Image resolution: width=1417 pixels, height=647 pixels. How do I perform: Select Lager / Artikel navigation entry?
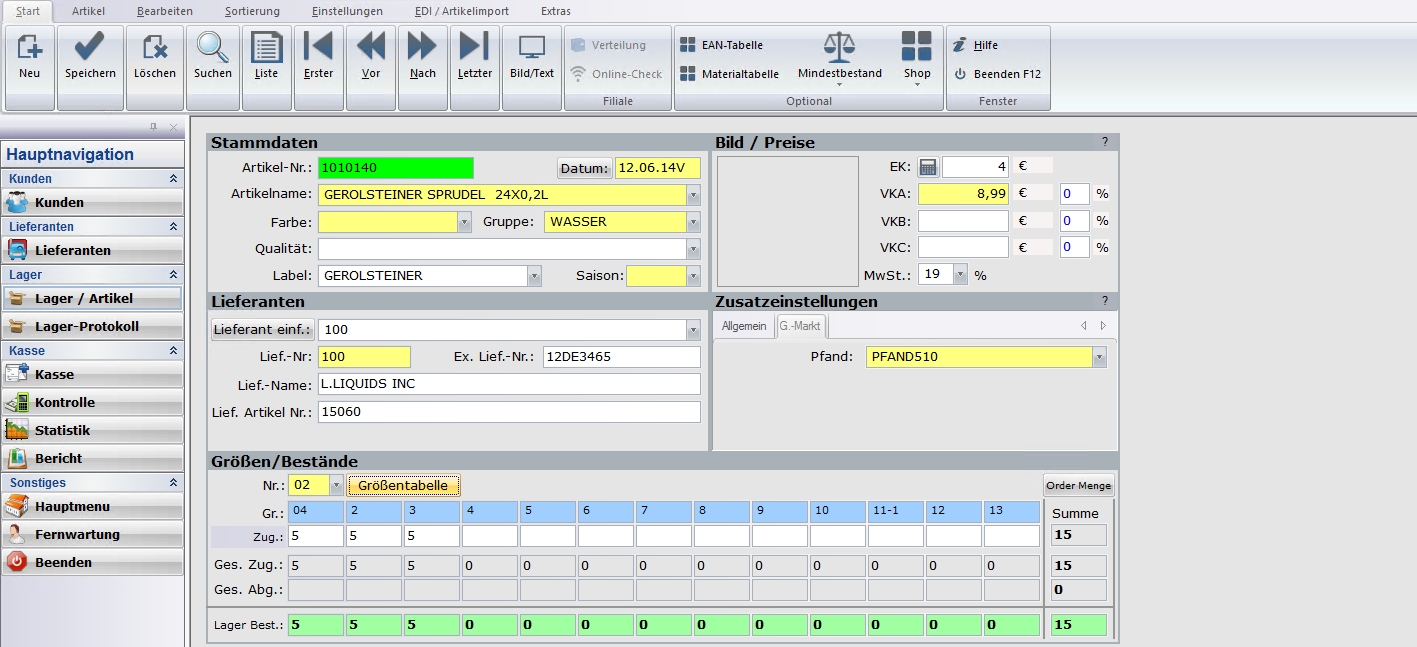click(x=92, y=299)
